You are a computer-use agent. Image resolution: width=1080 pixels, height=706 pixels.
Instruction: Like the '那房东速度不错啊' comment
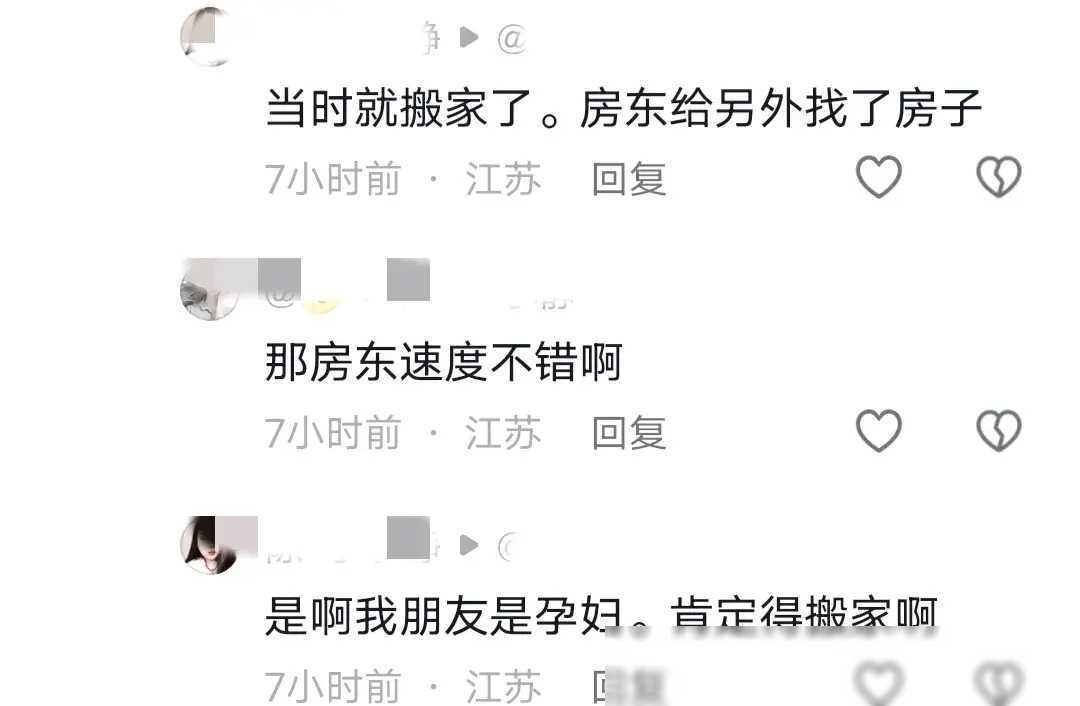[878, 431]
